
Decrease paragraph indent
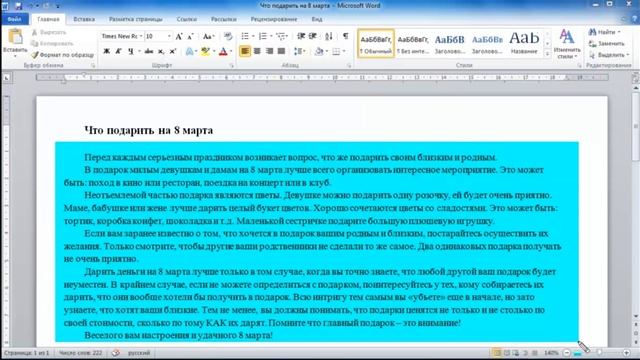coord(301,36)
